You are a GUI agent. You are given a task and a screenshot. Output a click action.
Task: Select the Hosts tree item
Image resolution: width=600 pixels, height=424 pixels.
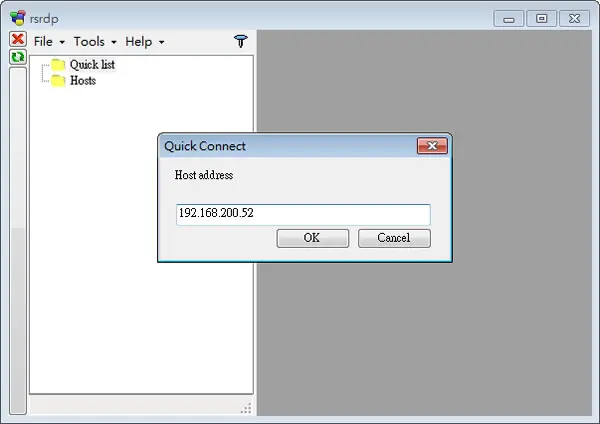[83, 81]
